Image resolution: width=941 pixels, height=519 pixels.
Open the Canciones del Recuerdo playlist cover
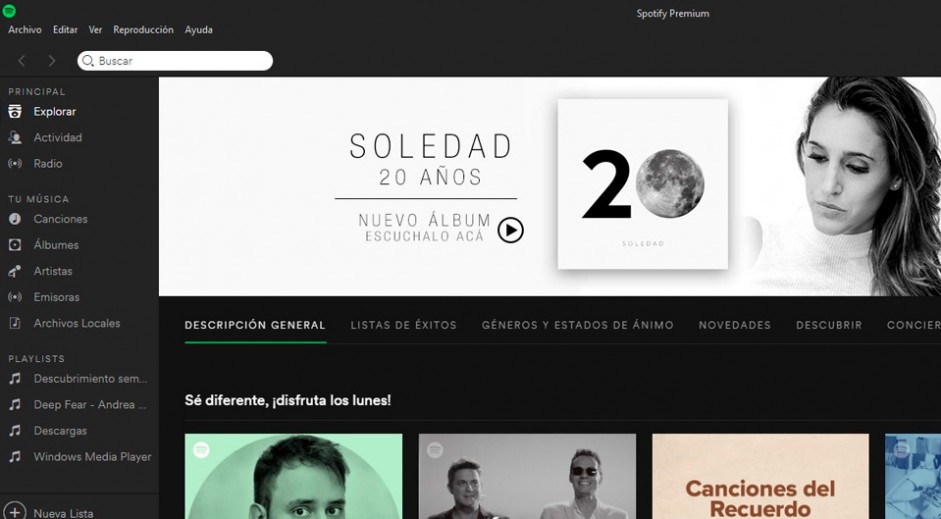(x=760, y=476)
